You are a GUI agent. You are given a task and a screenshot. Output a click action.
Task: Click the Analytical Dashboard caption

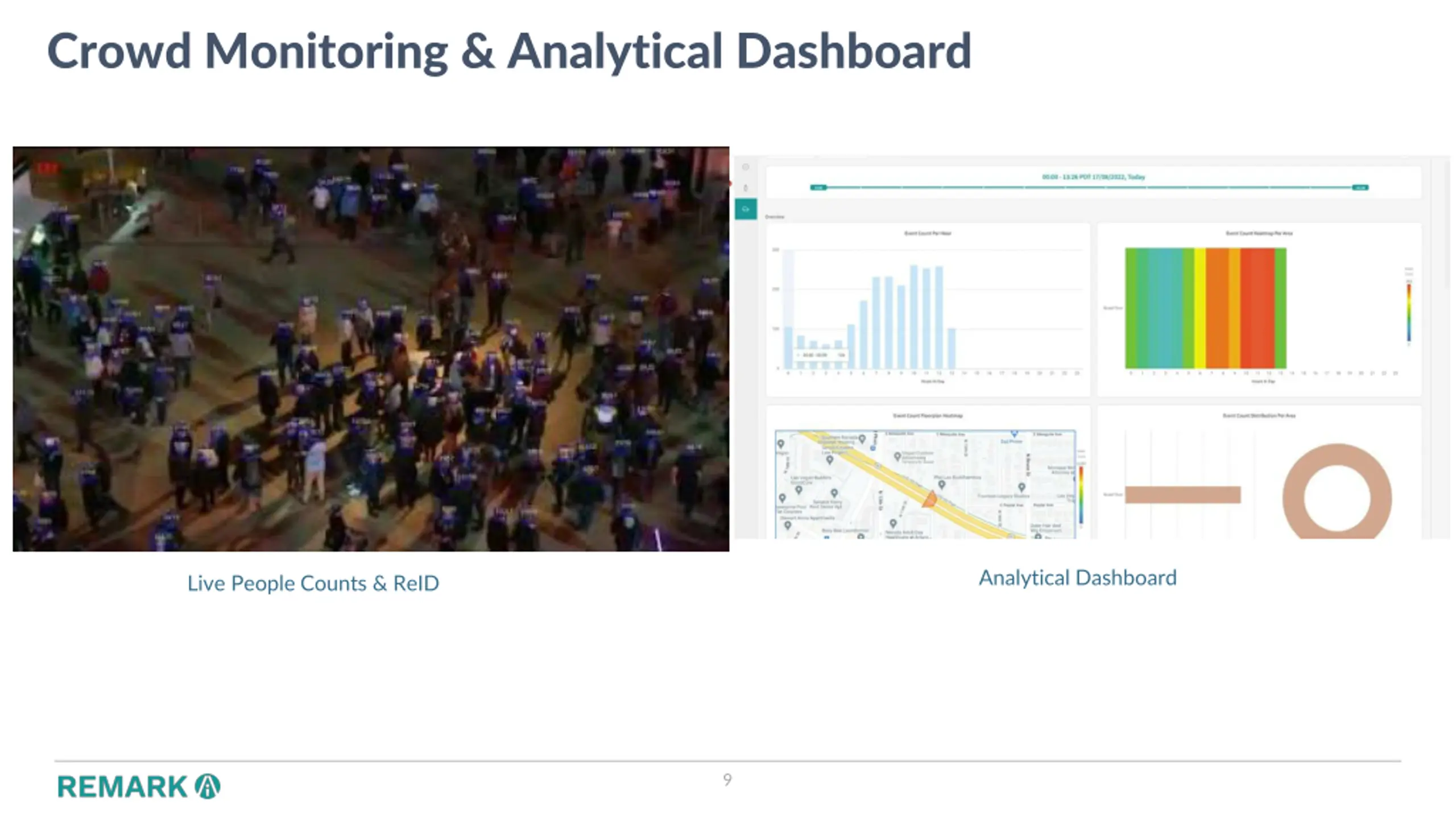coord(1077,578)
